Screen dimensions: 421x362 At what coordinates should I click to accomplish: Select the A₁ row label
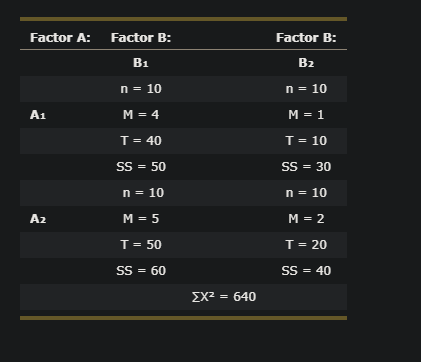(x=38, y=115)
